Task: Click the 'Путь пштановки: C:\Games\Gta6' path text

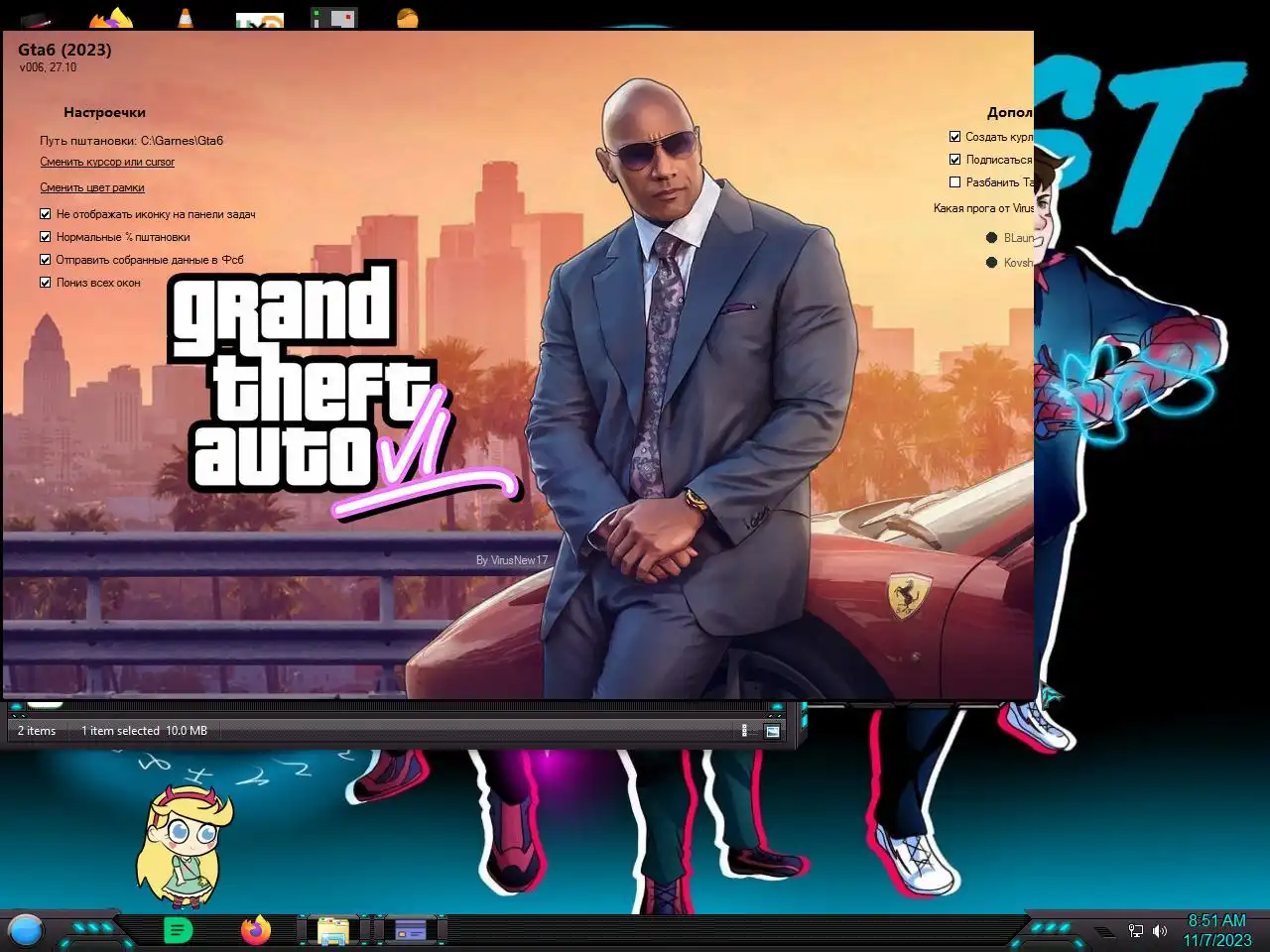Action: [131, 141]
